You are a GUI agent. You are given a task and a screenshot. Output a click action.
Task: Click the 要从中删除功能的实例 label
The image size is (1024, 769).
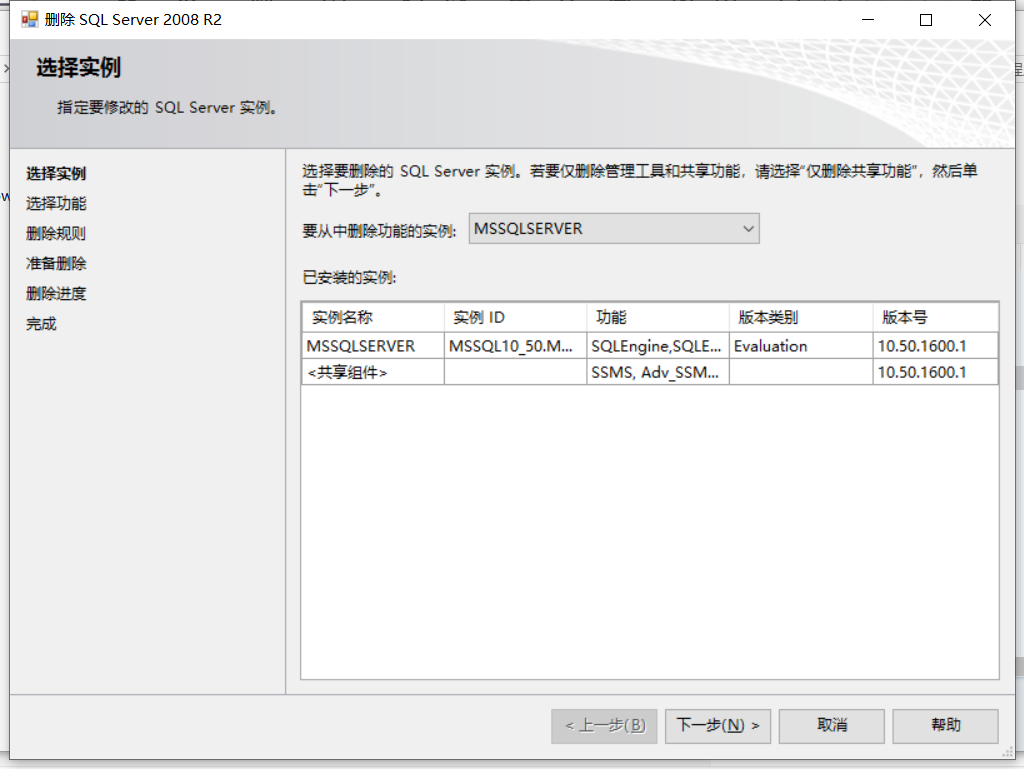(379, 231)
